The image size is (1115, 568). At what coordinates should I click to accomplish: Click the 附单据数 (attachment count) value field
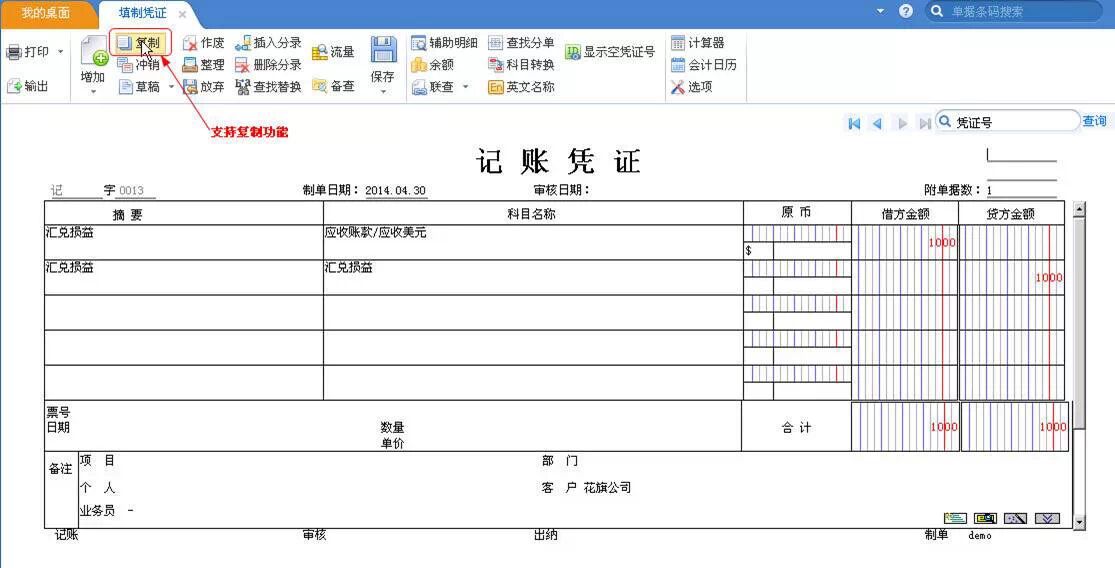tap(1021, 190)
